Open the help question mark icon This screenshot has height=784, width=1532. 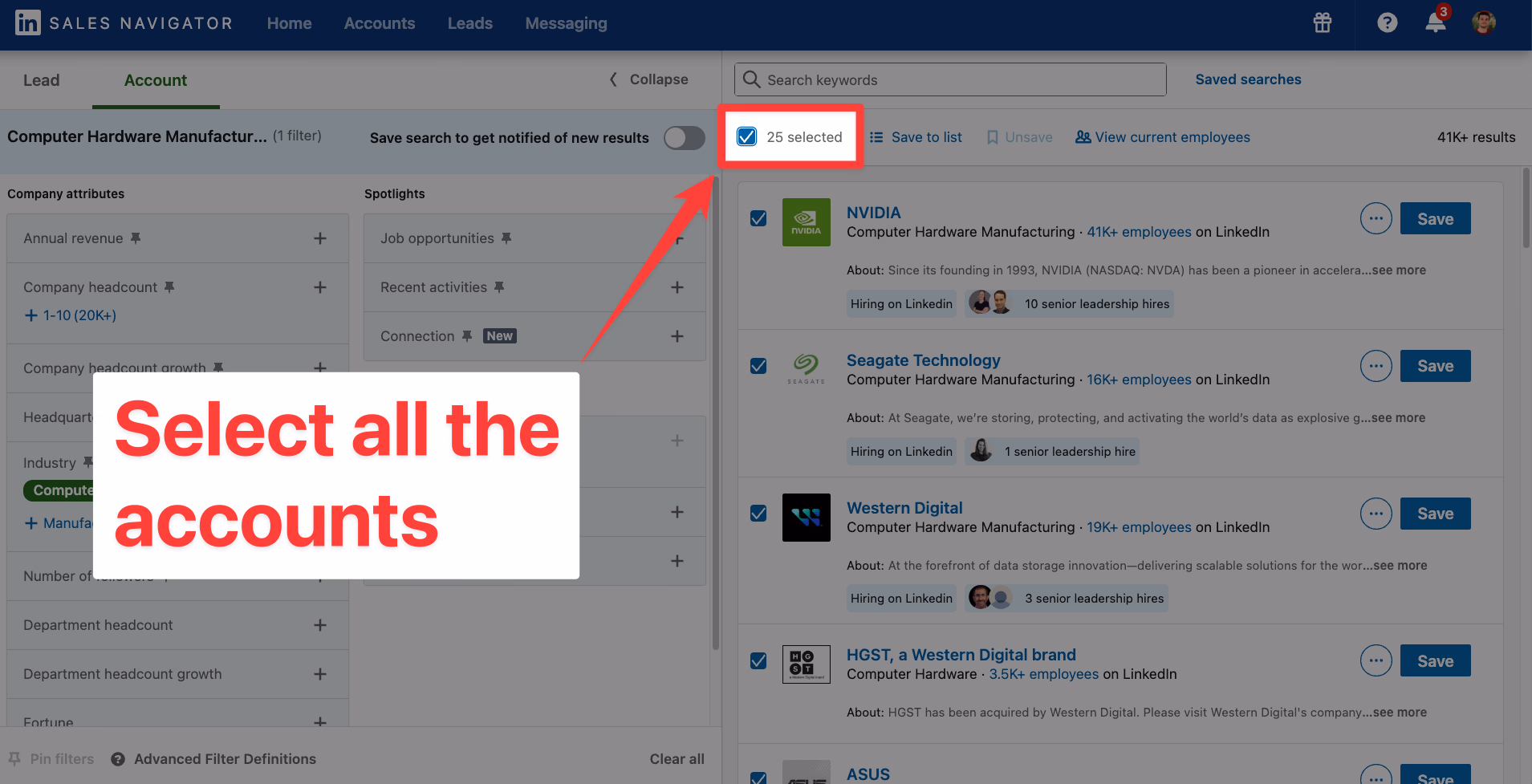click(x=1388, y=23)
